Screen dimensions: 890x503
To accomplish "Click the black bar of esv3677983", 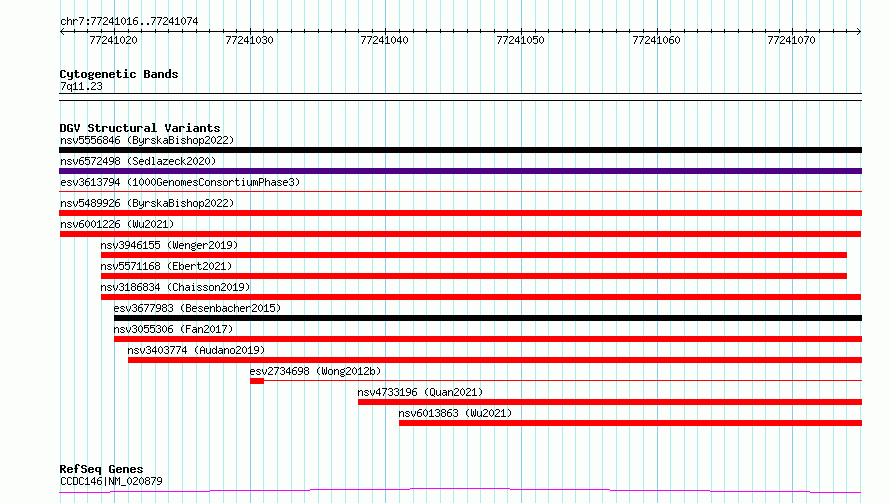I will click(x=488, y=318).
